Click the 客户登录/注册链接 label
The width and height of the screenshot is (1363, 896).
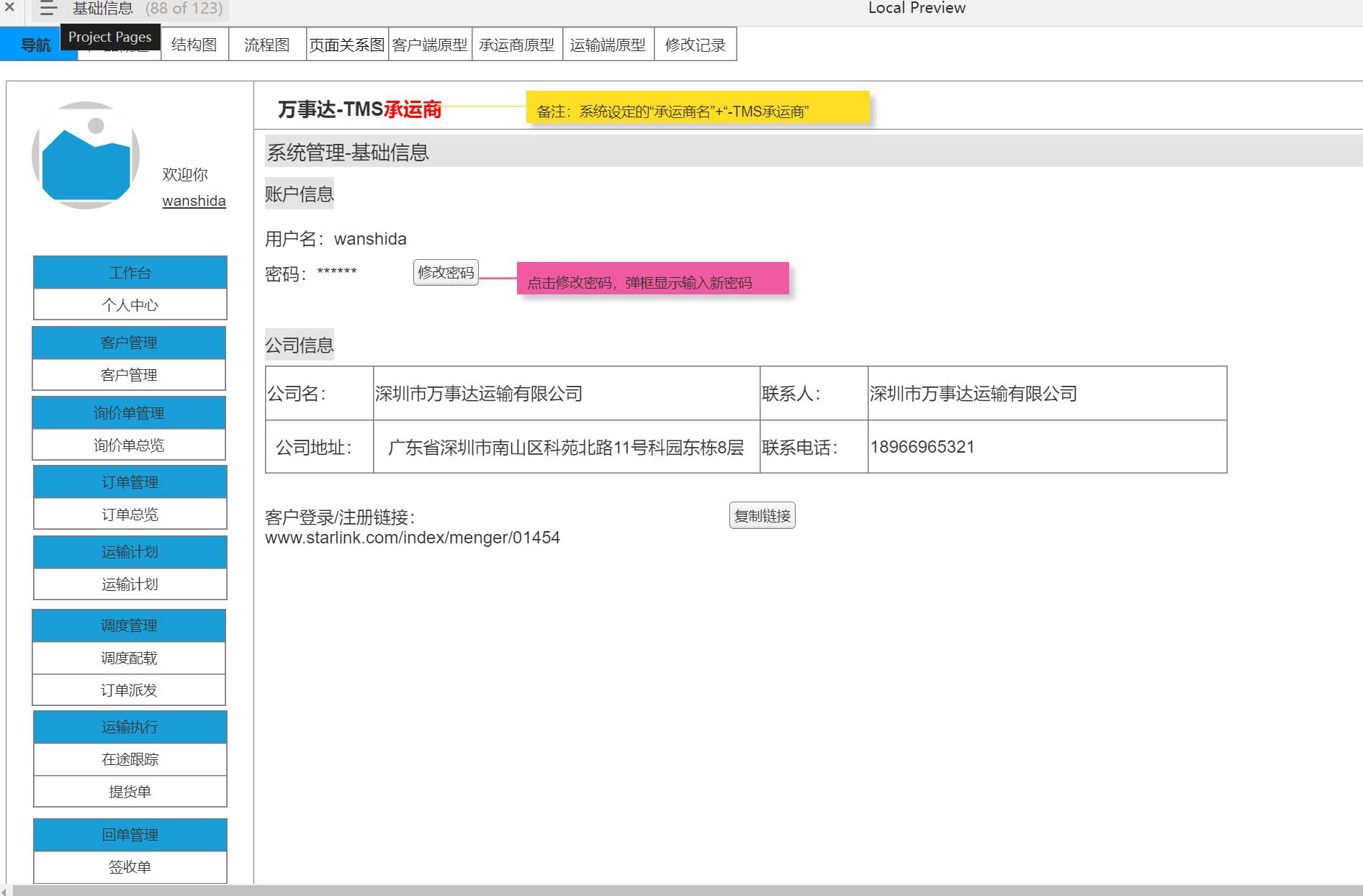341,517
